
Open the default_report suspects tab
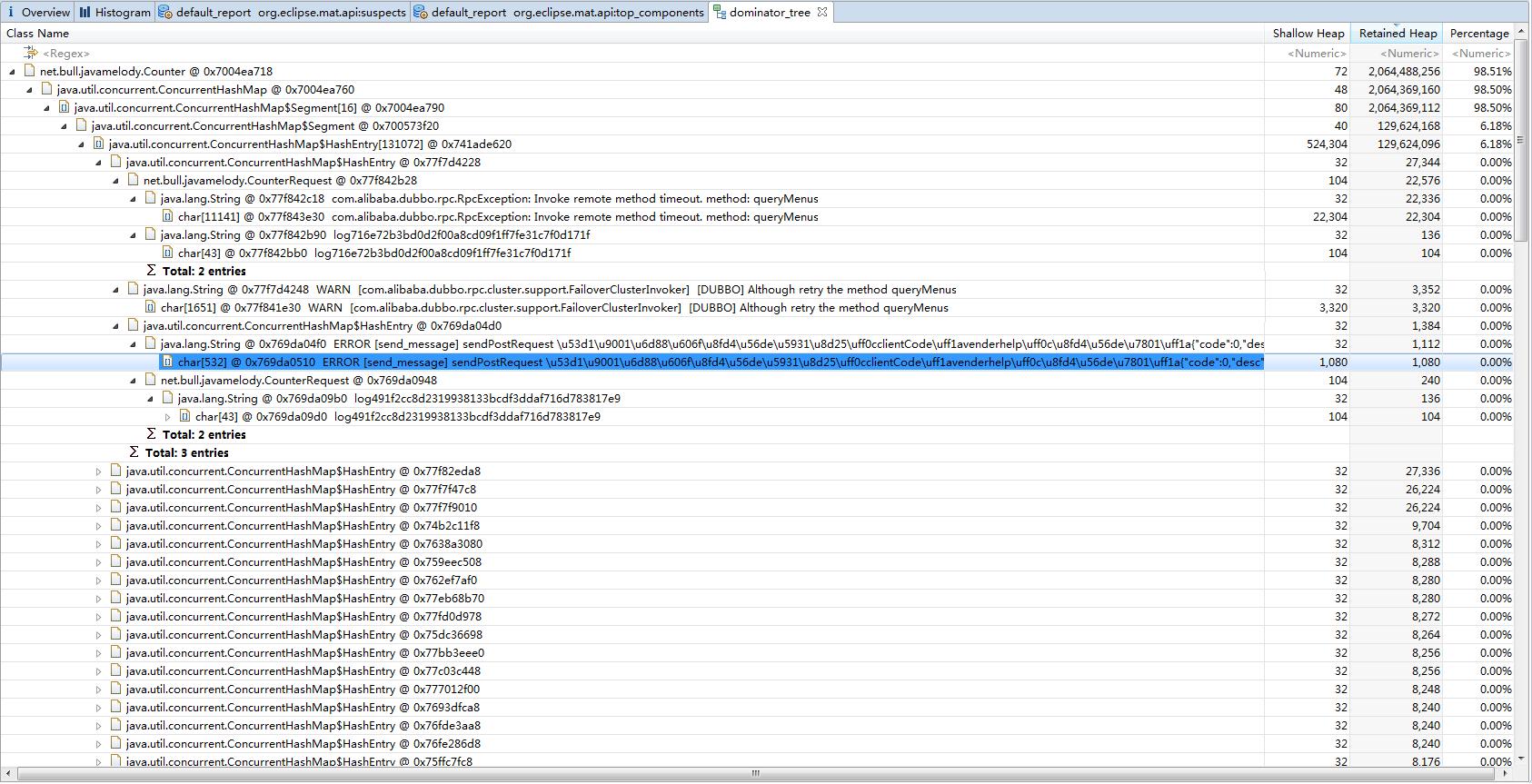pos(283,13)
